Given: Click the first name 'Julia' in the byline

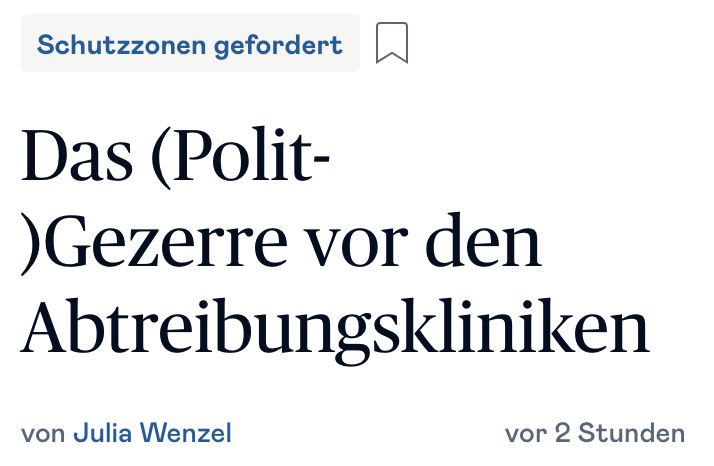Looking at the screenshot, I should [102, 433].
